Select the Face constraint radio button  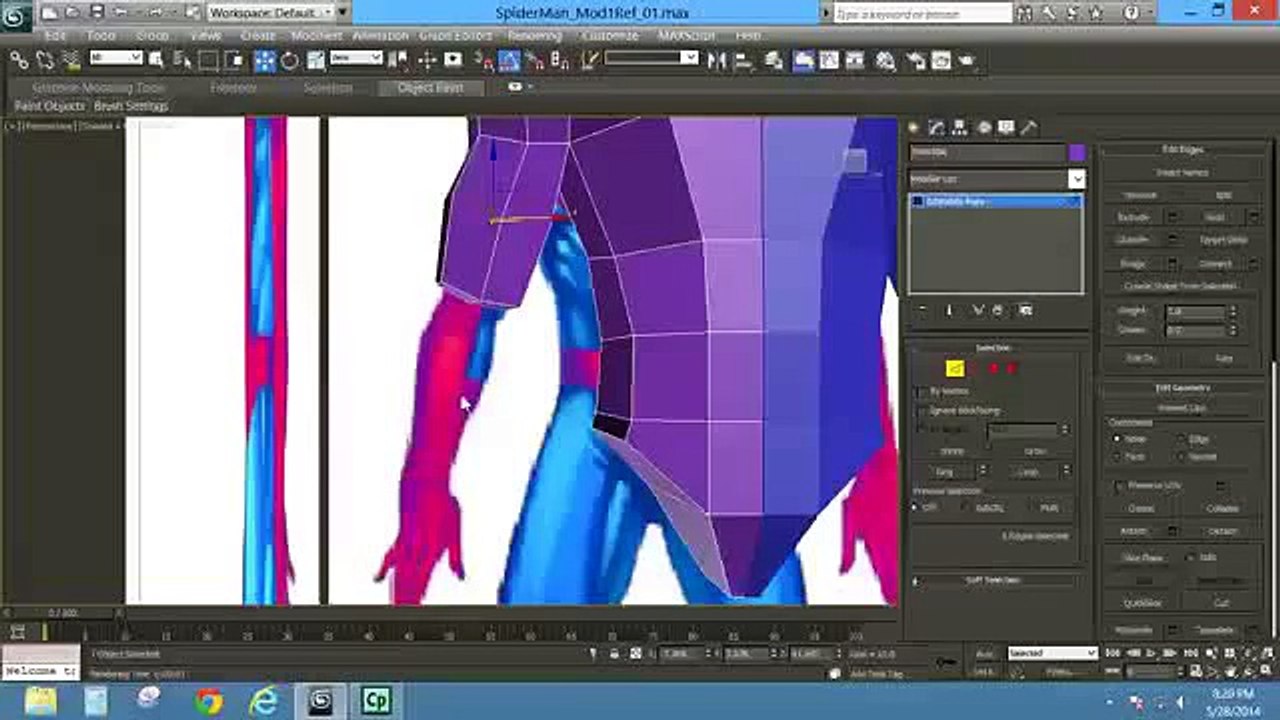[x=1117, y=456]
